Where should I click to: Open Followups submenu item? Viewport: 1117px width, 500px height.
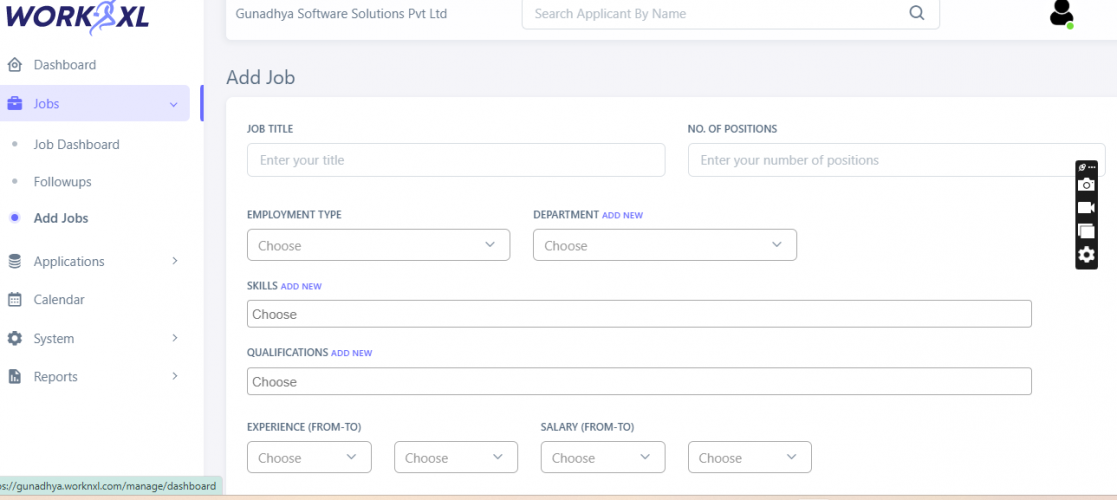[62, 182]
